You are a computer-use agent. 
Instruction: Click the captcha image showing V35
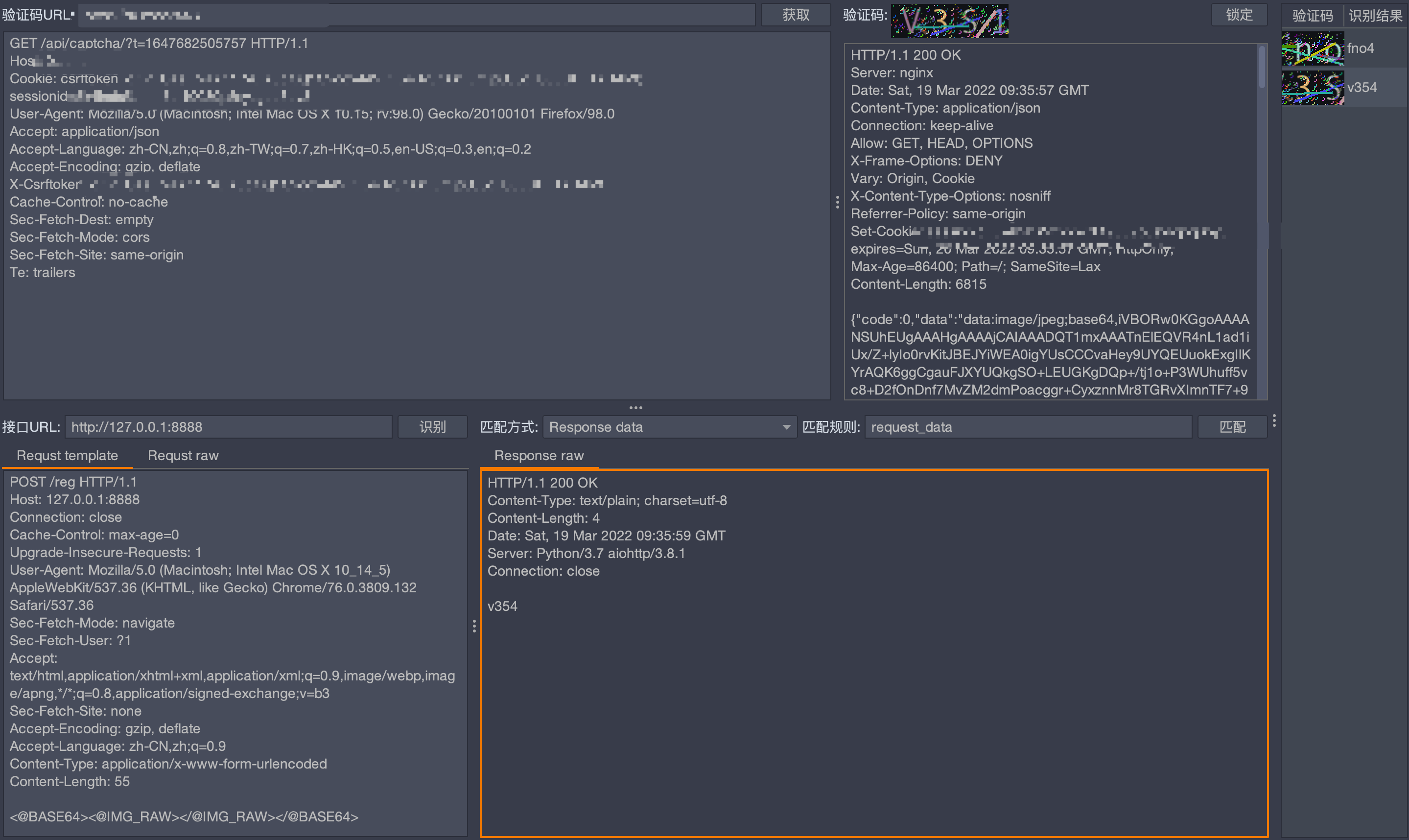coord(949,22)
